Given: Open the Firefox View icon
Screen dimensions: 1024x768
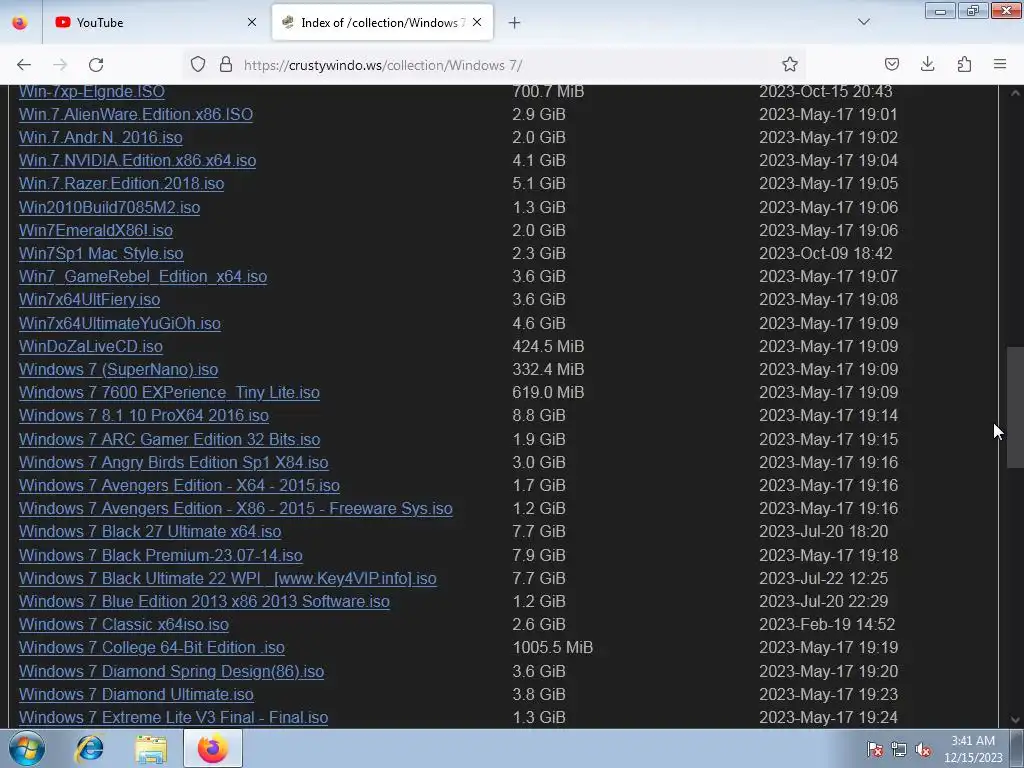Looking at the screenshot, I should [20, 23].
